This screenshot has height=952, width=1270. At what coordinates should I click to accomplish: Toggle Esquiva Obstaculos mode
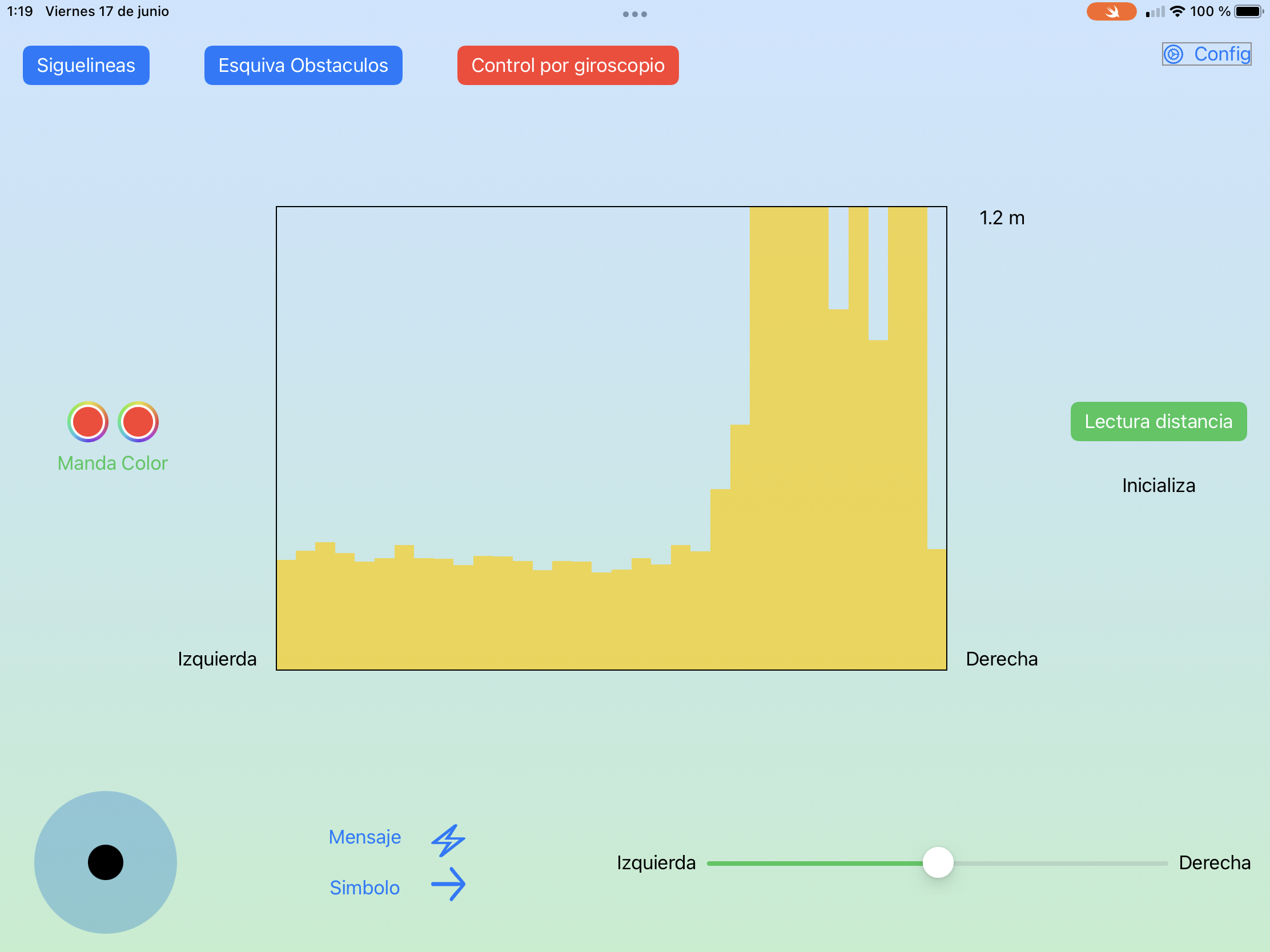[303, 66]
